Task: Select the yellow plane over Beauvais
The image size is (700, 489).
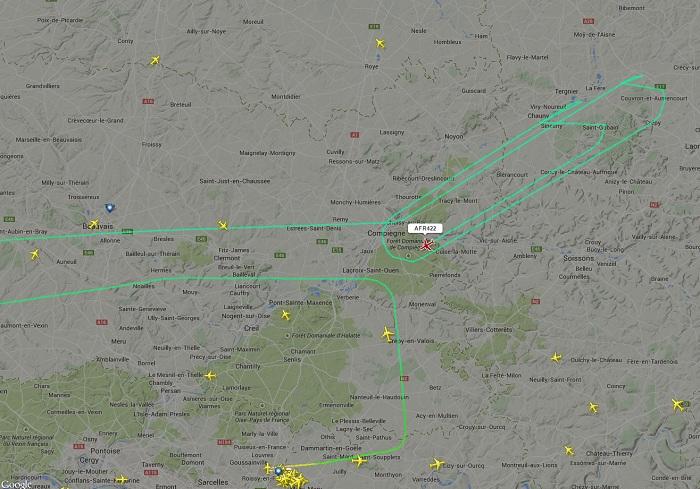Action: pos(94,223)
